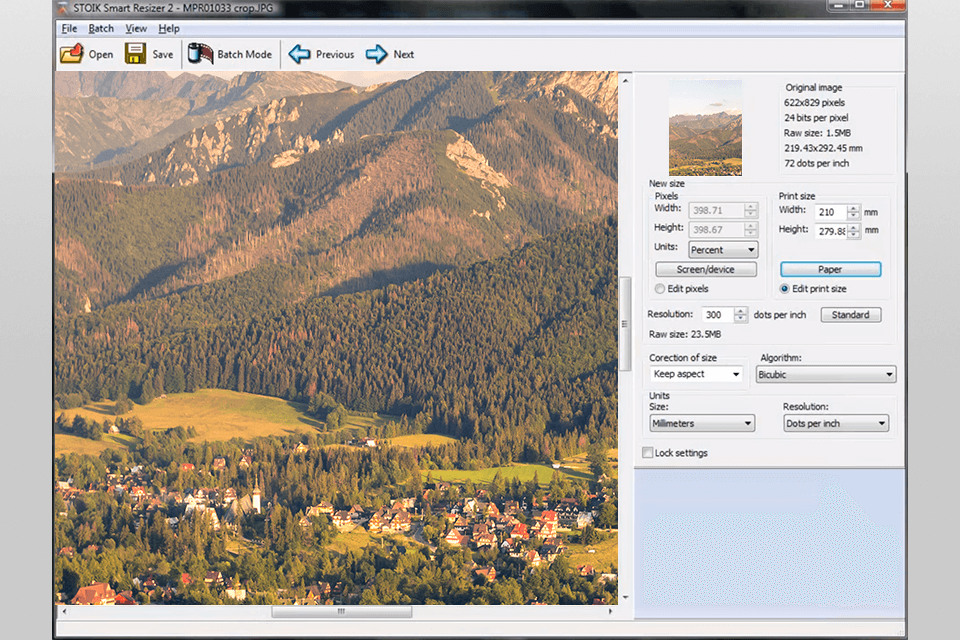Click the Screen/device button
Viewport: 960px width, 640px height.
[706, 269]
